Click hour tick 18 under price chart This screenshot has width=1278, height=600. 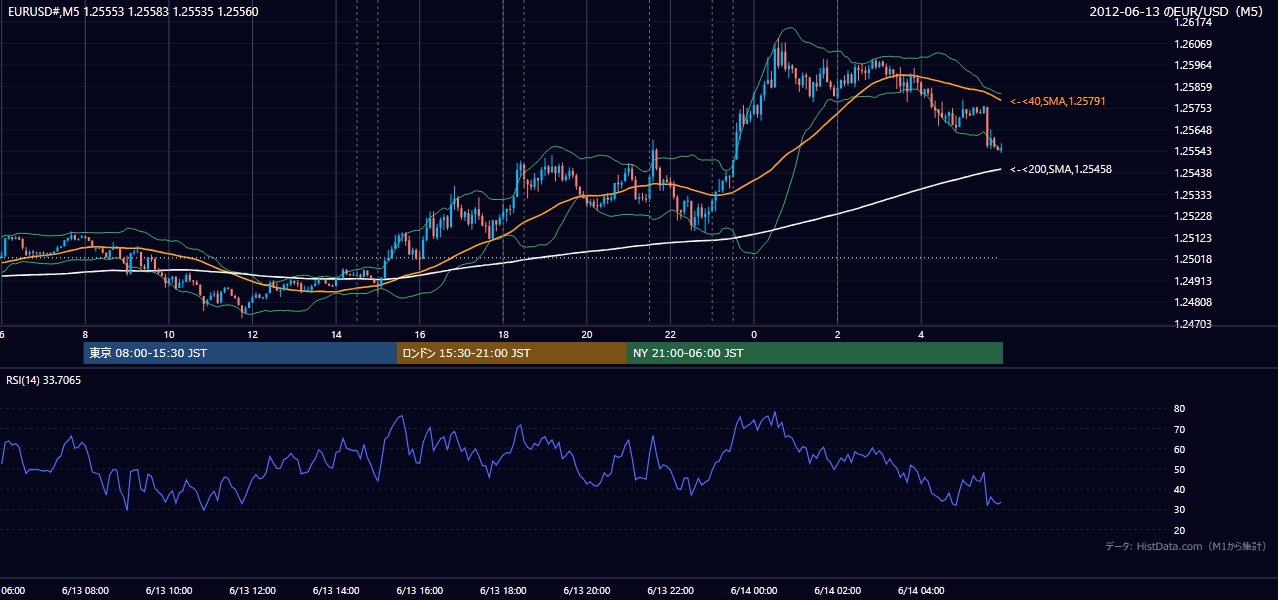503,334
